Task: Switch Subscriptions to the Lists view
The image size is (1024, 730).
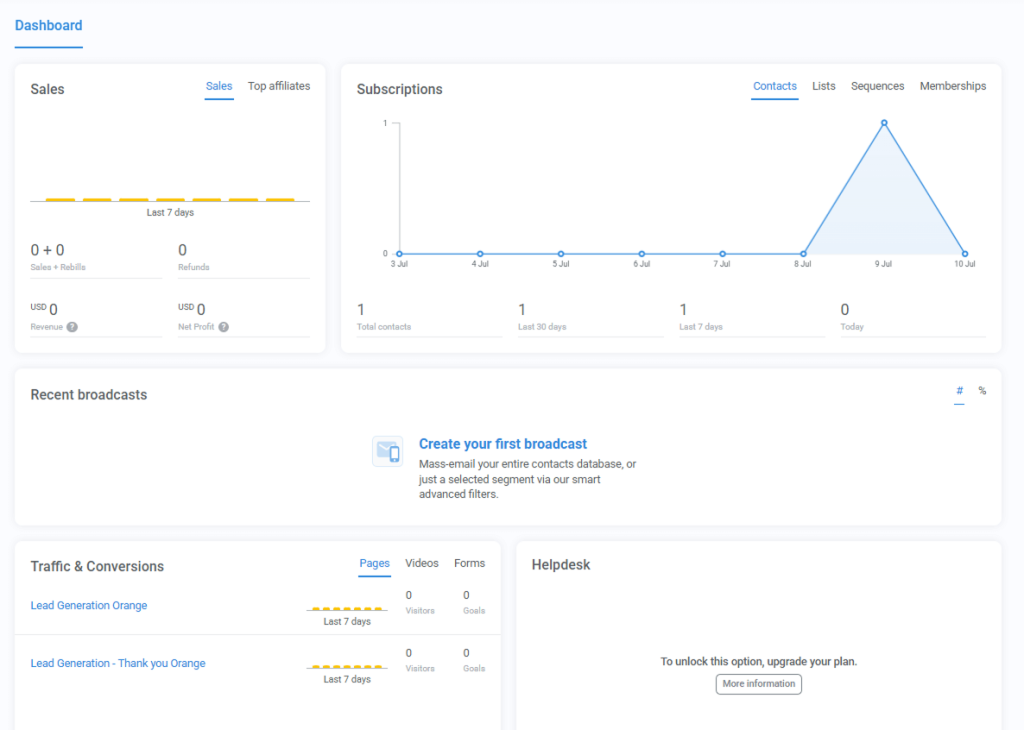Action: coord(823,86)
